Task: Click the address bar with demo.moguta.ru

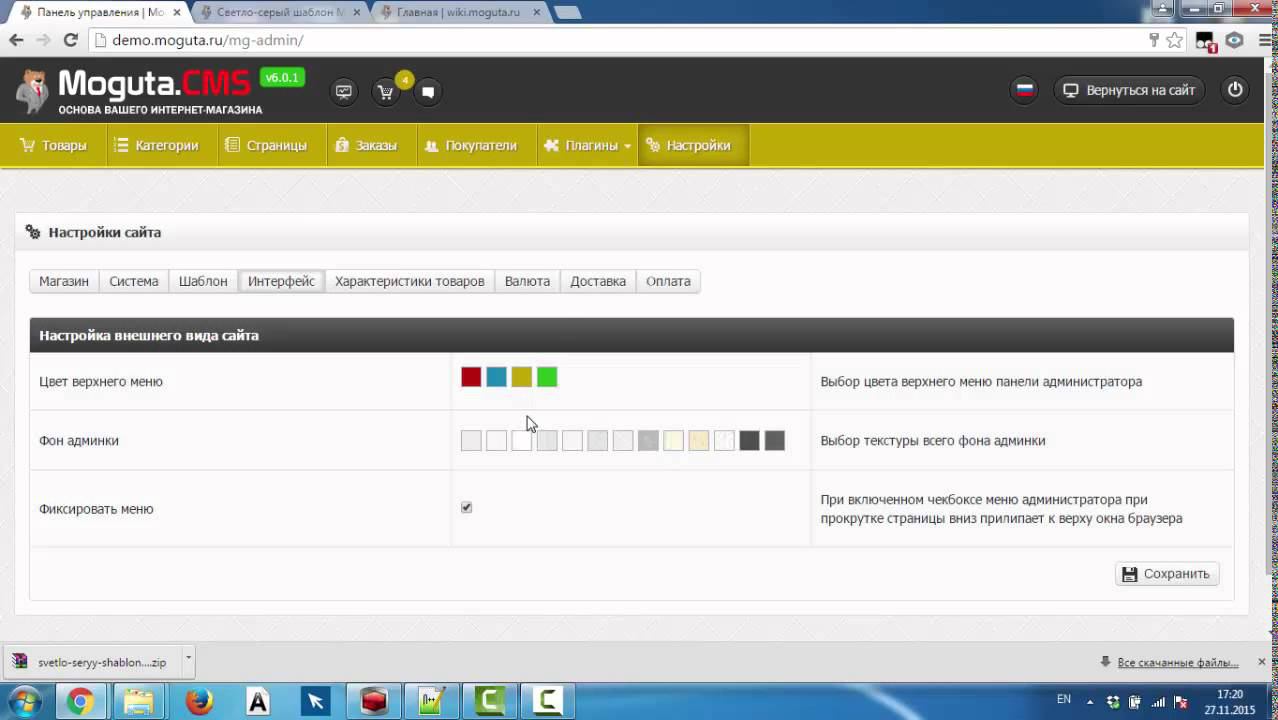Action: click(x=620, y=40)
